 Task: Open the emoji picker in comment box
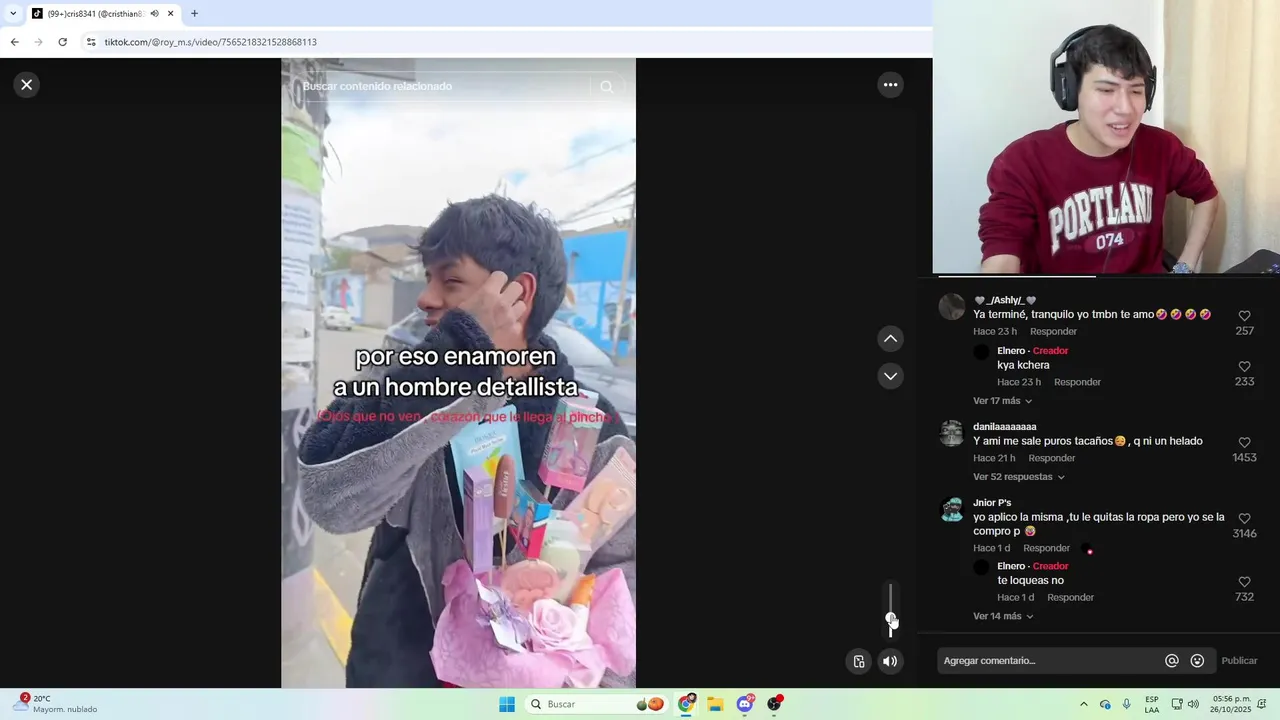click(x=1197, y=661)
